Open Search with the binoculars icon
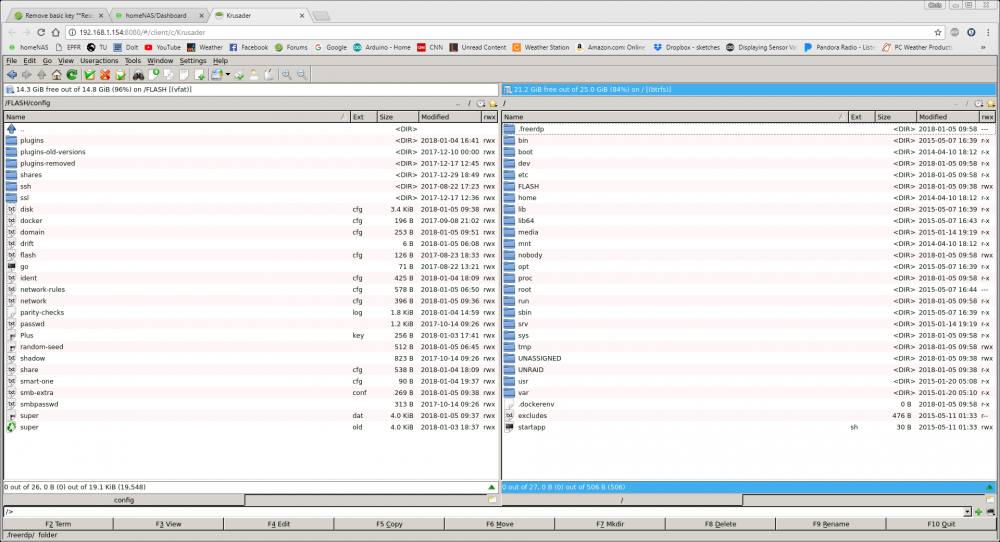Image resolution: width=1000 pixels, height=542 pixels. [138, 75]
